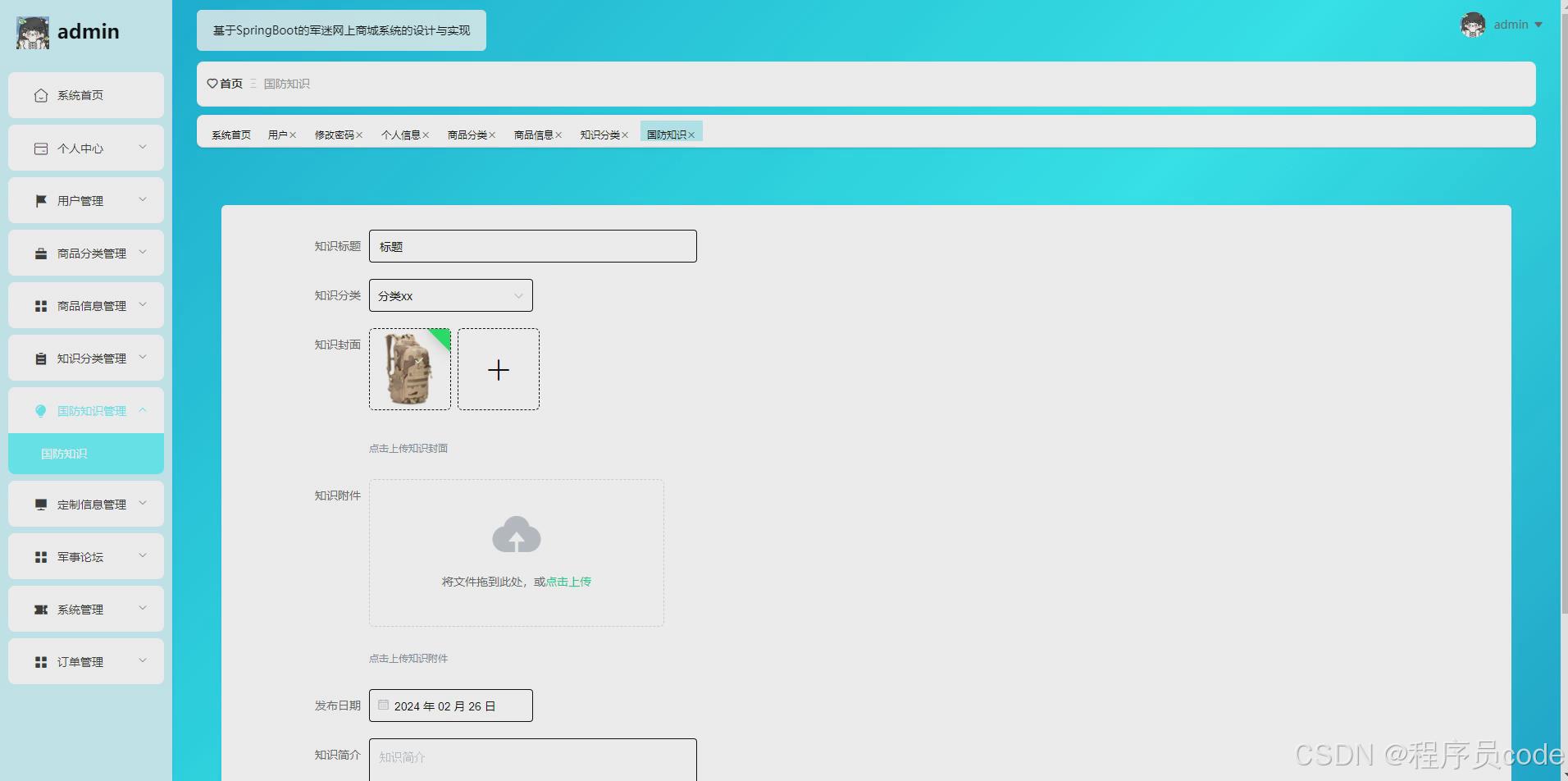This screenshot has height=781, width=1568.
Task: Click the grid icon beside 军事论坛
Action: pos(41,557)
